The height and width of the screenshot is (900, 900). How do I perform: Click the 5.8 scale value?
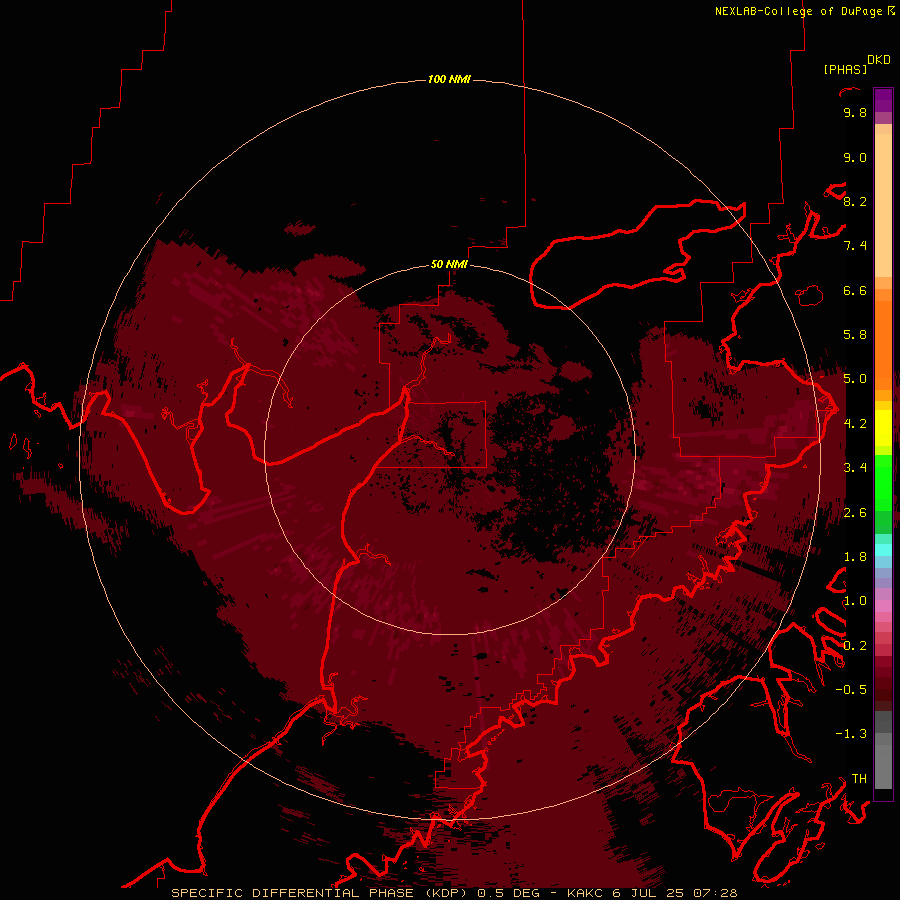(855, 335)
